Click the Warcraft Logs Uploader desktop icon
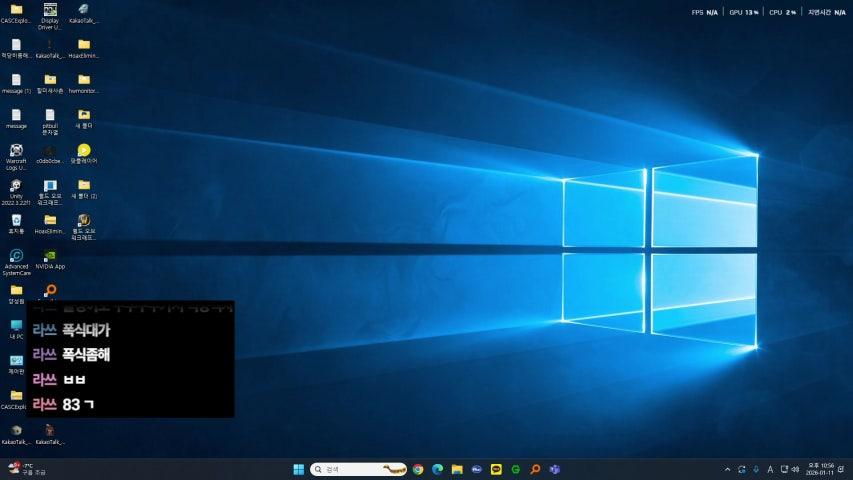This screenshot has width=853, height=480. (16, 151)
